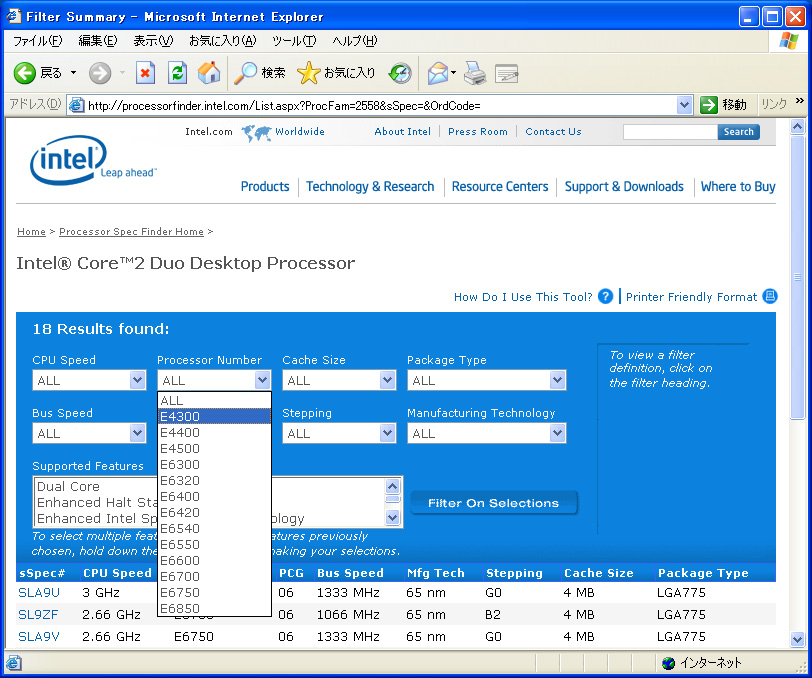Click the Printer Friendly Format icon
The height and width of the screenshot is (678, 812).
[770, 296]
